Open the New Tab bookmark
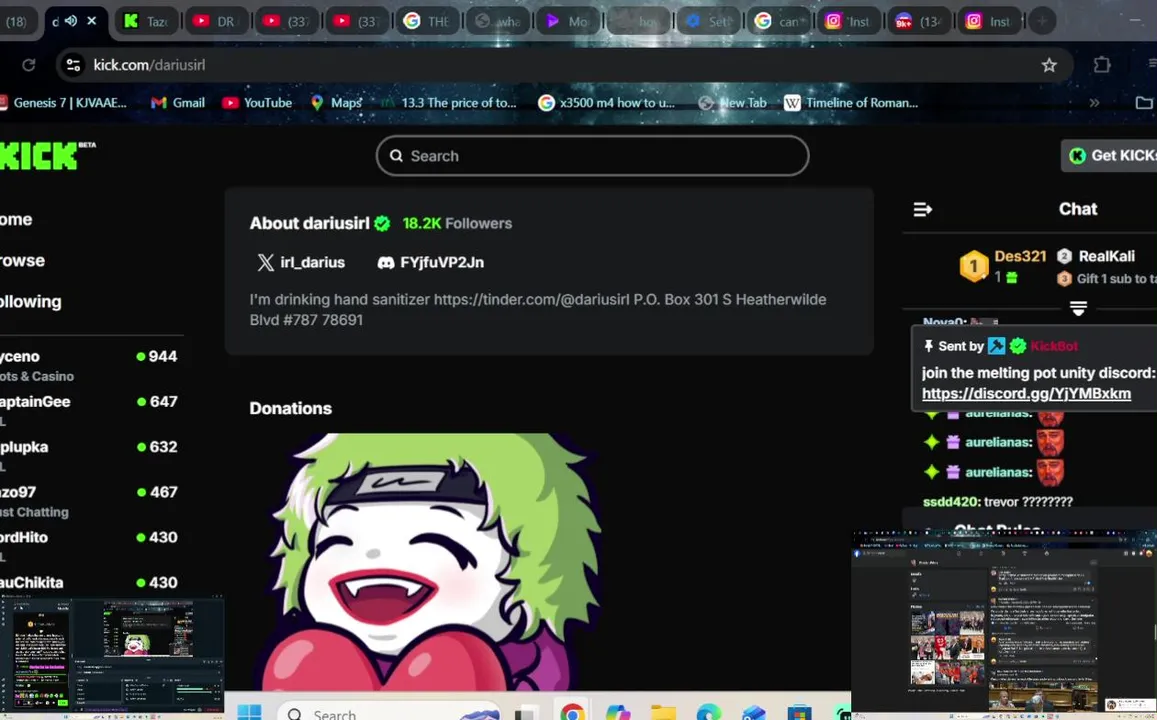This screenshot has width=1157, height=720. pos(733,103)
